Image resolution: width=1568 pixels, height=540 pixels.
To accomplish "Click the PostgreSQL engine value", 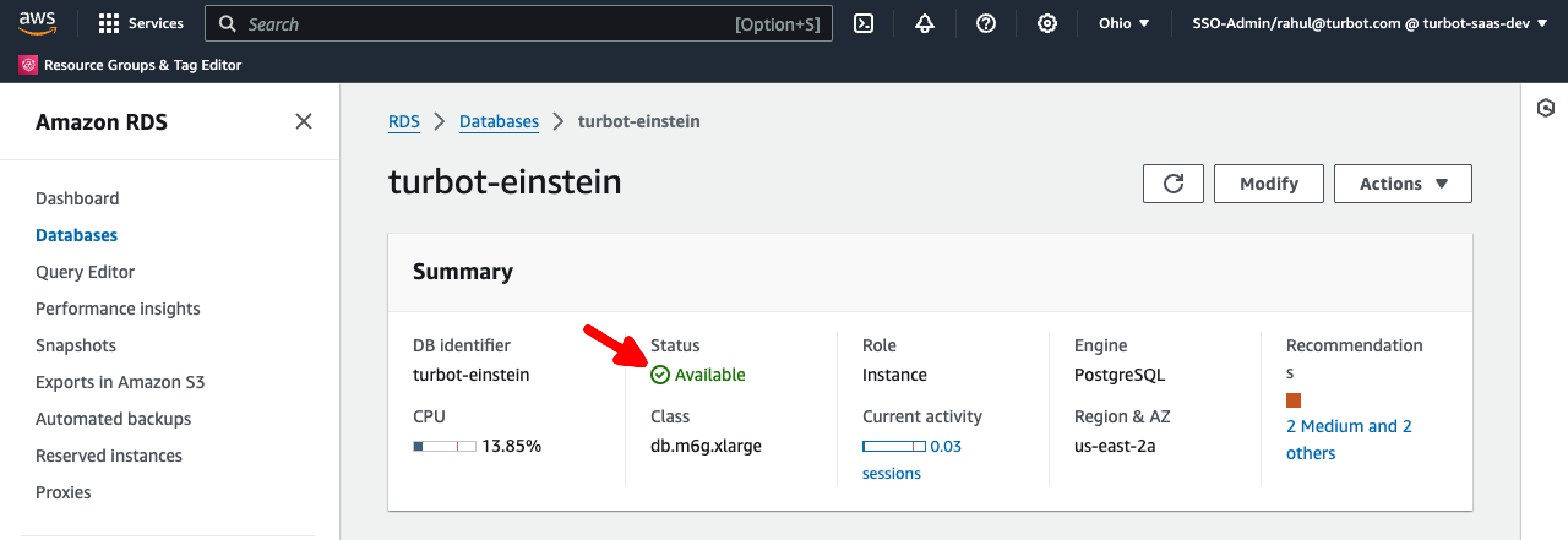I will coord(1119,375).
